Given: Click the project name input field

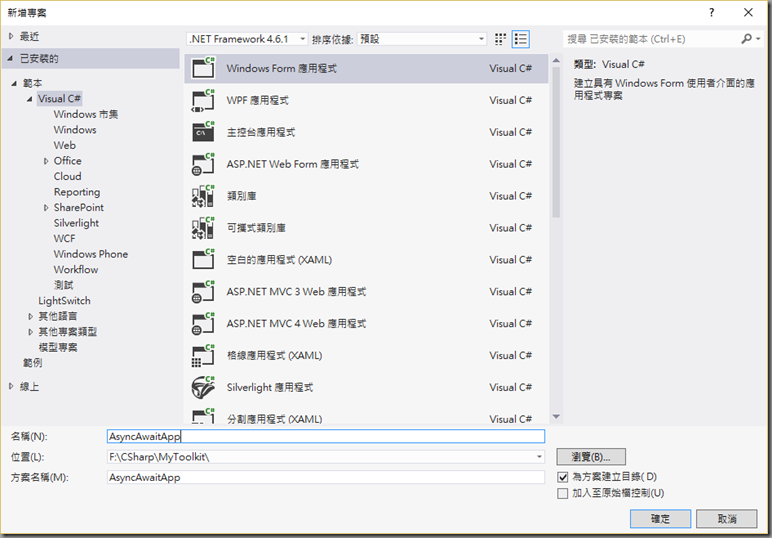Looking at the screenshot, I should click(326, 437).
